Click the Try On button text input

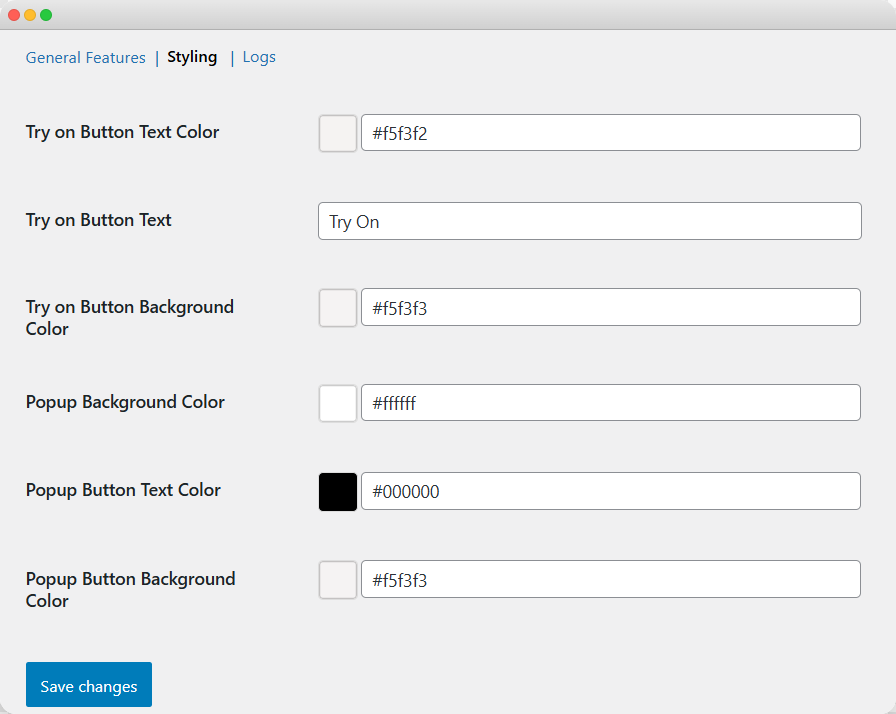pos(589,221)
